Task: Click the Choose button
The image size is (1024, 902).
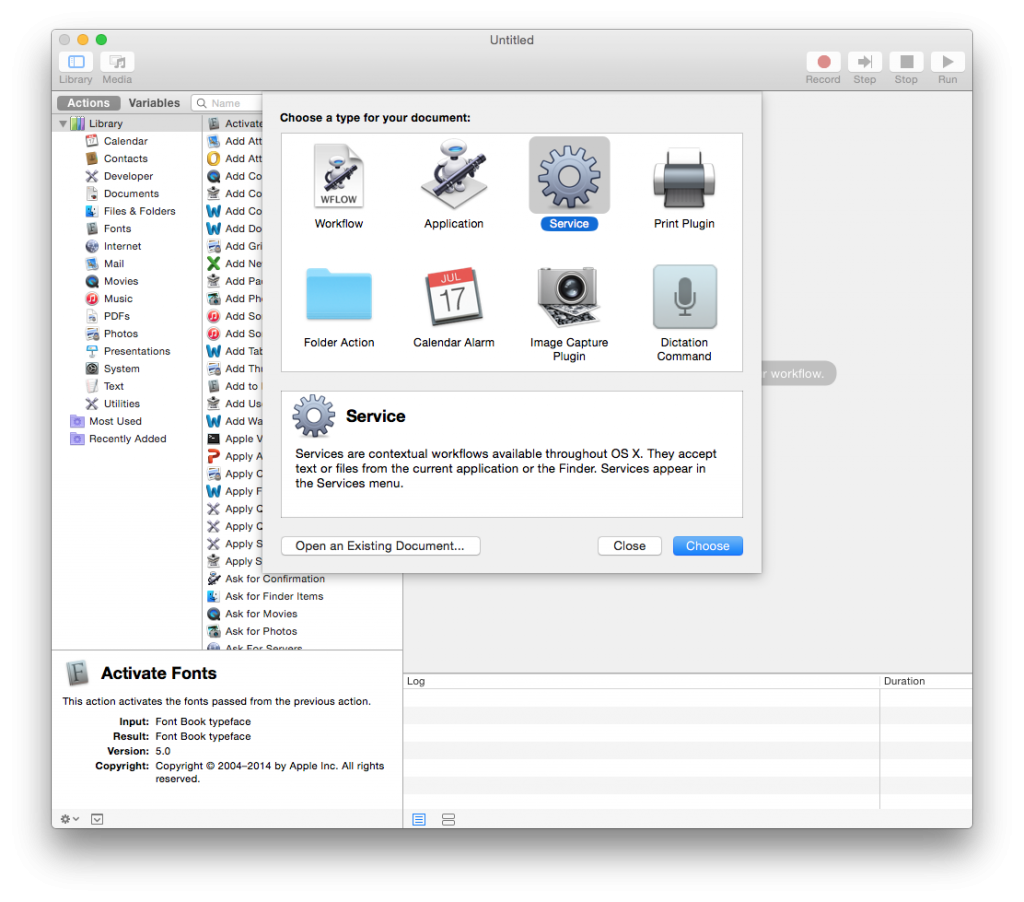Action: click(x=707, y=546)
